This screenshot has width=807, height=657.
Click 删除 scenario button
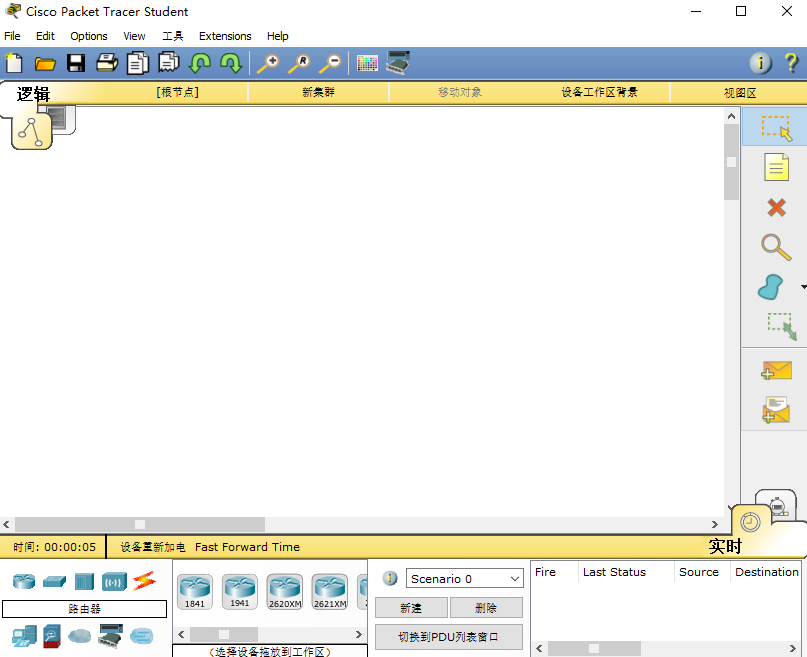click(x=486, y=608)
